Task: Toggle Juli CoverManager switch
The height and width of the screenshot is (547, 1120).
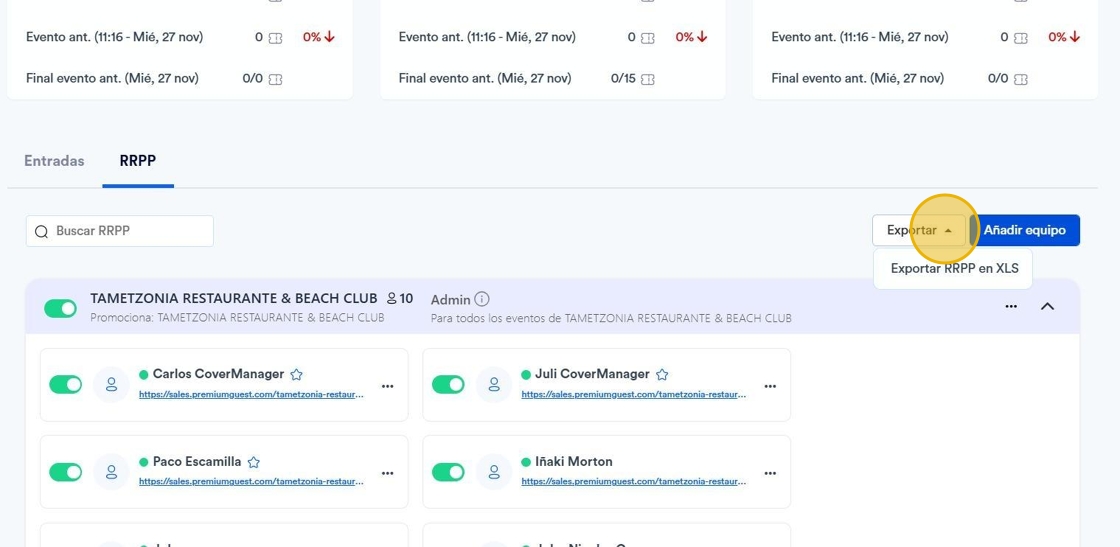Action: pos(448,385)
